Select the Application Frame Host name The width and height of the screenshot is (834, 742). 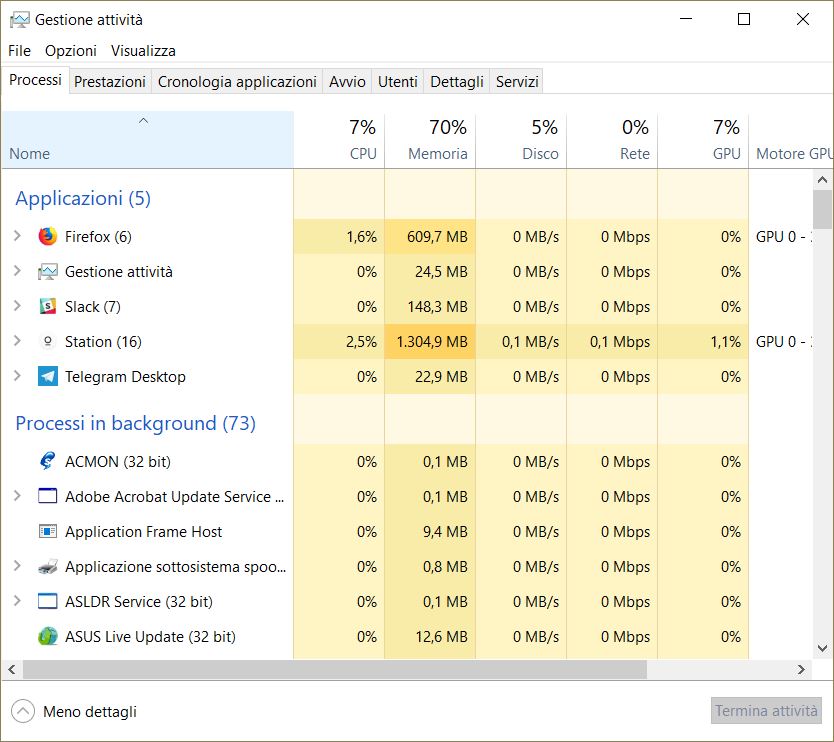coord(143,532)
